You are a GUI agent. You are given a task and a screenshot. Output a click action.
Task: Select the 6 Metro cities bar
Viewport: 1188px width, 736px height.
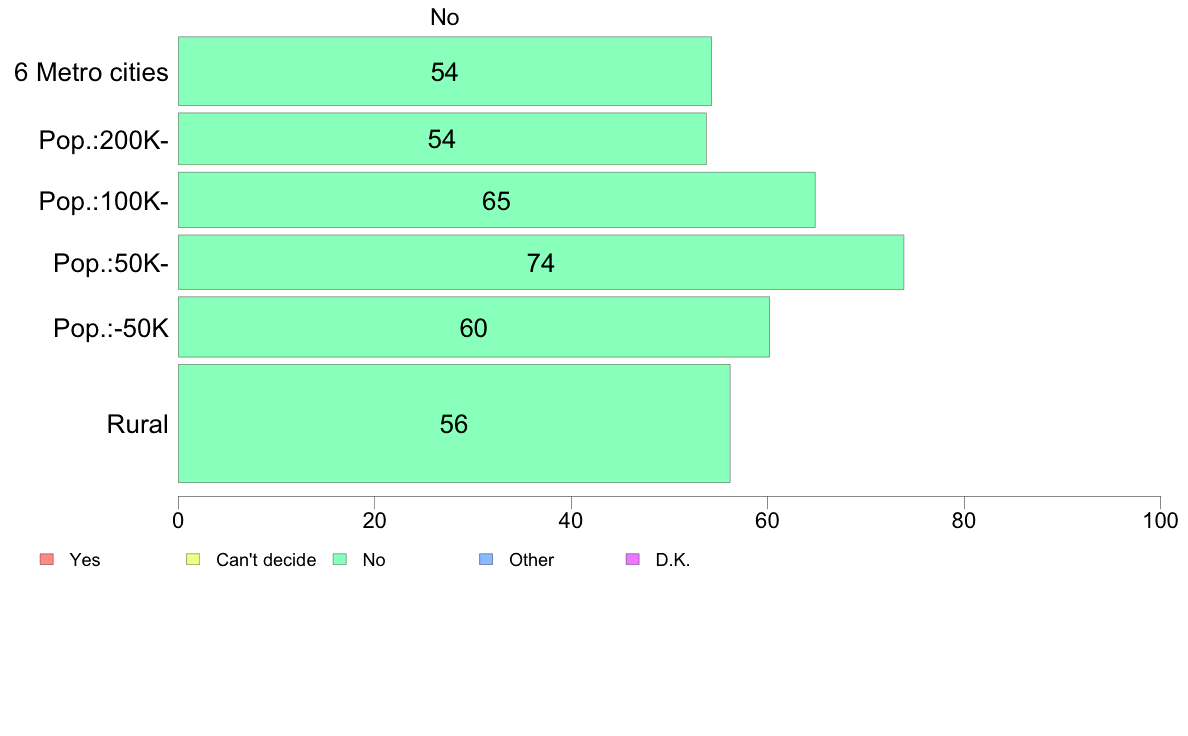point(445,71)
